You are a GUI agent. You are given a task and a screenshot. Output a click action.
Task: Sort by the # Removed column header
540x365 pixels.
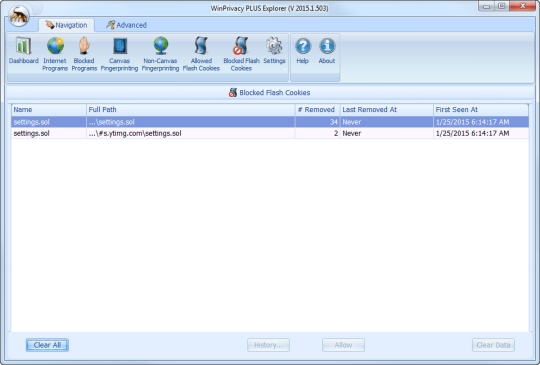(318, 110)
